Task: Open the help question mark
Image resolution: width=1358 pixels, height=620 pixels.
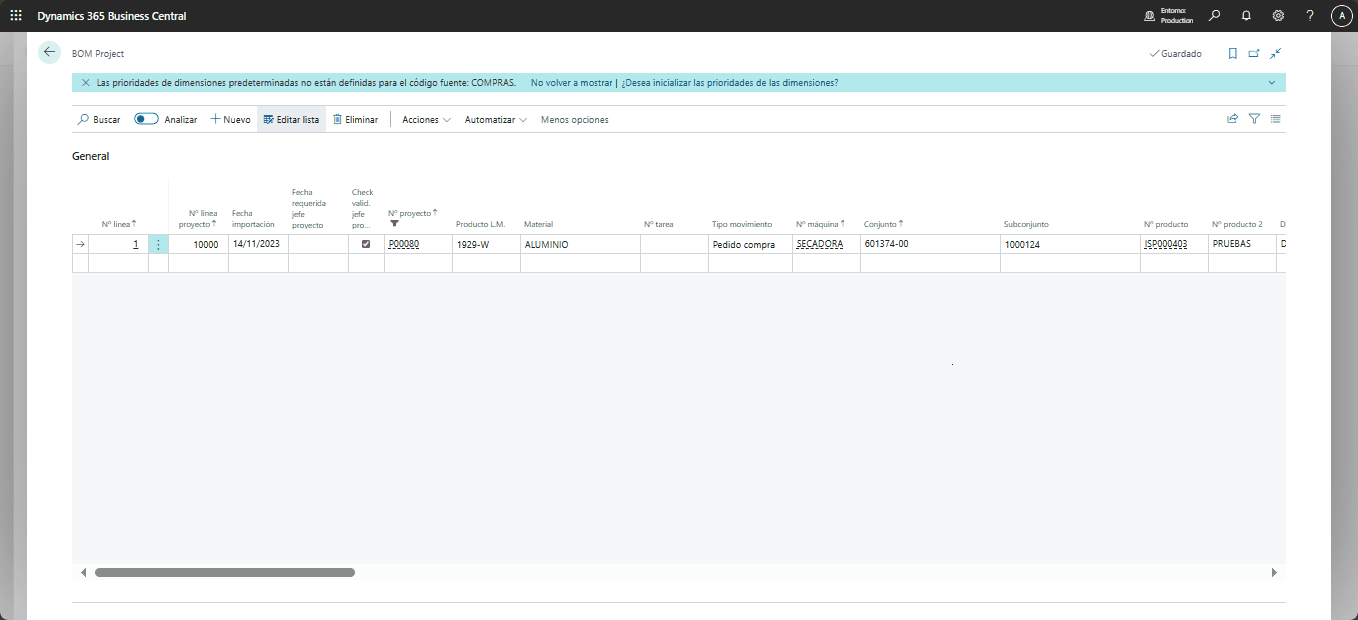Action: click(1310, 16)
